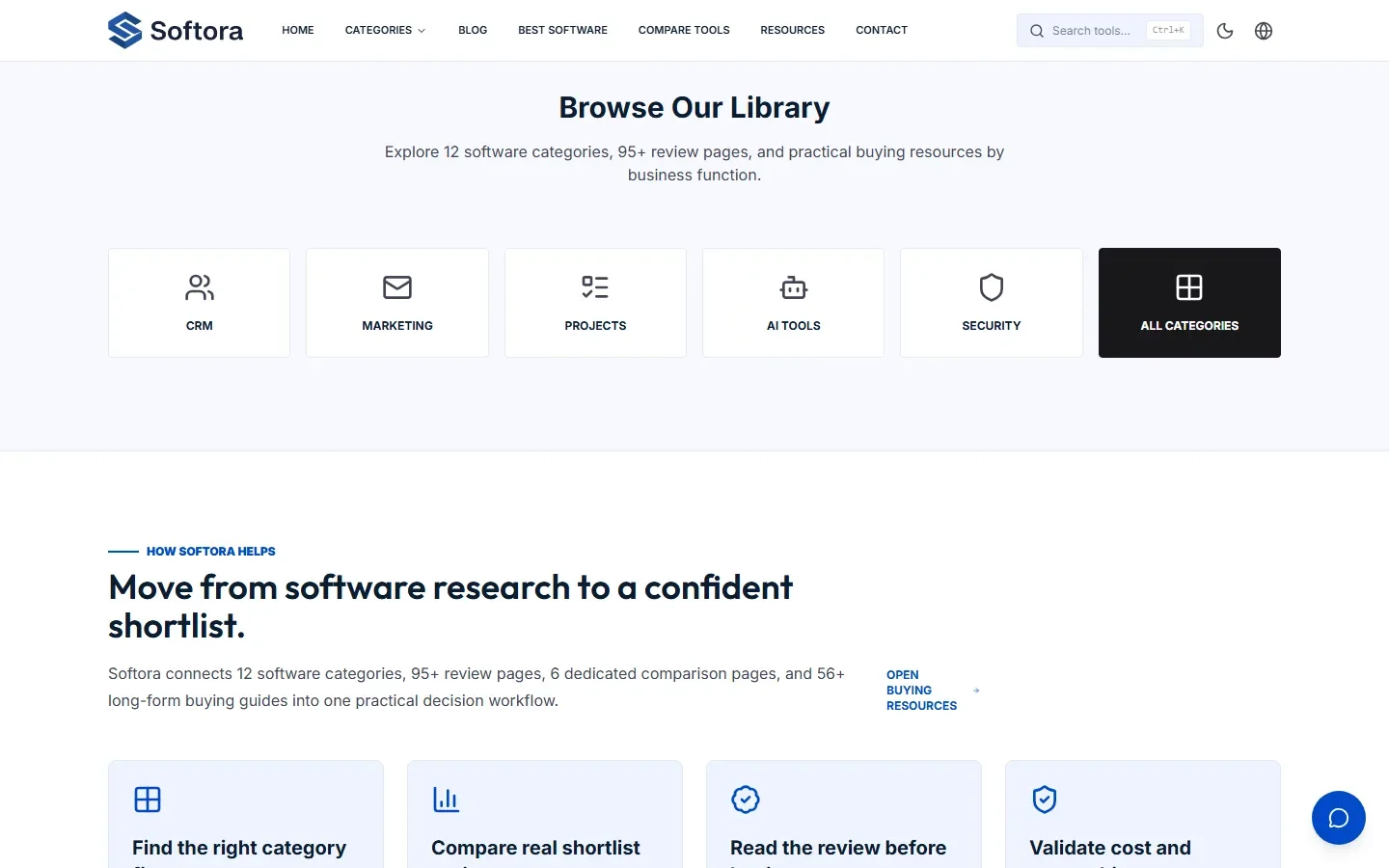Expand the Categories dropdown chevron
1389x868 pixels.
tap(422, 31)
